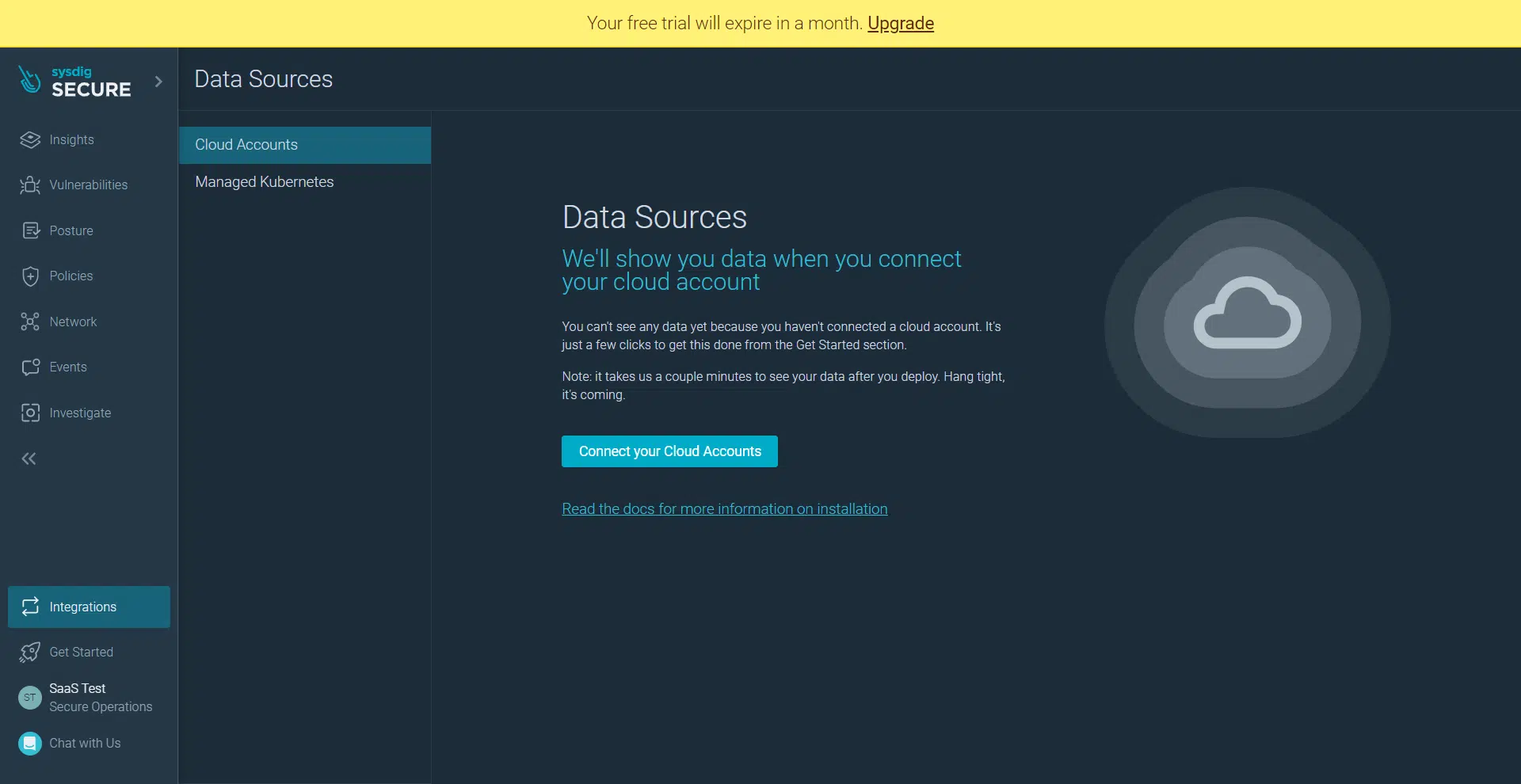Select the Policies shield icon
This screenshot has width=1521, height=784.
(x=30, y=276)
